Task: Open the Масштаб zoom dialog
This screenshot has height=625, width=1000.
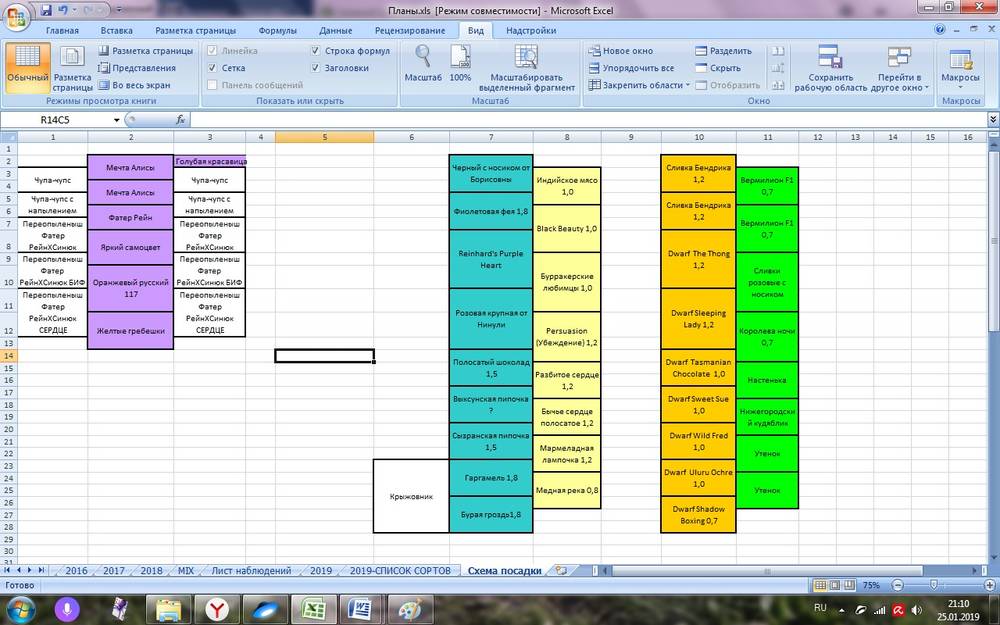Action: click(x=423, y=66)
